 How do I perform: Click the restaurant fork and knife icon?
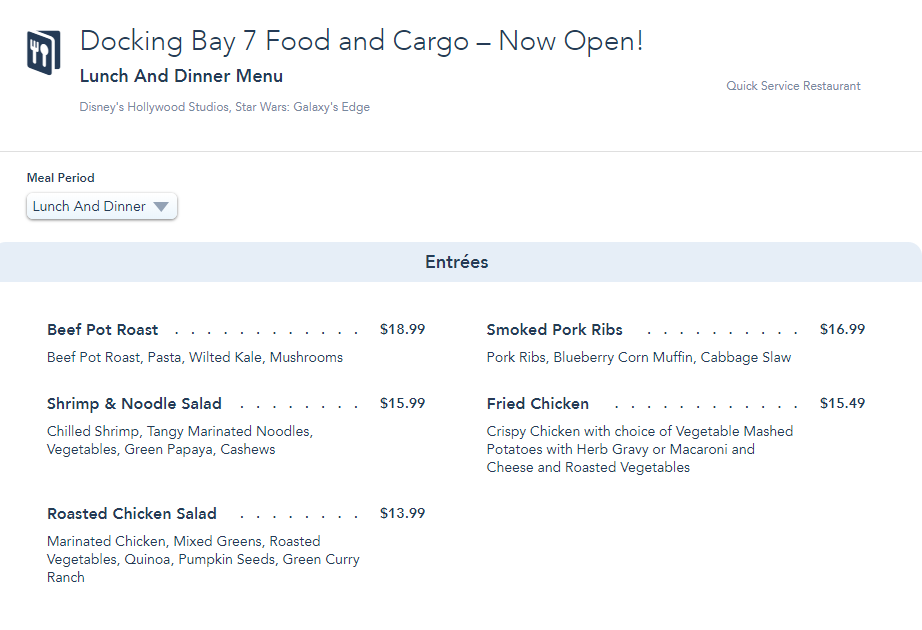pos(43,52)
